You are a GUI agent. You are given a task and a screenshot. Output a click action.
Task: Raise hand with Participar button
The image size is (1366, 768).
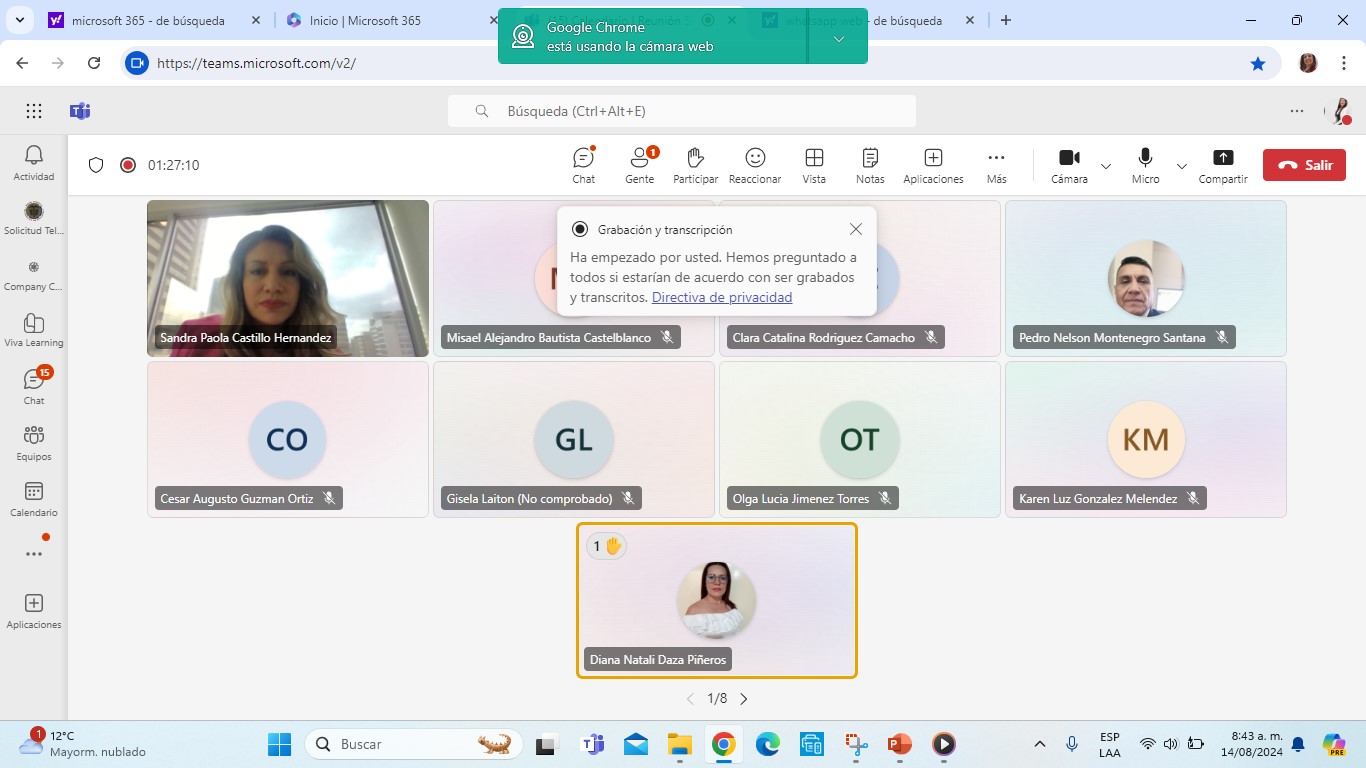[695, 165]
